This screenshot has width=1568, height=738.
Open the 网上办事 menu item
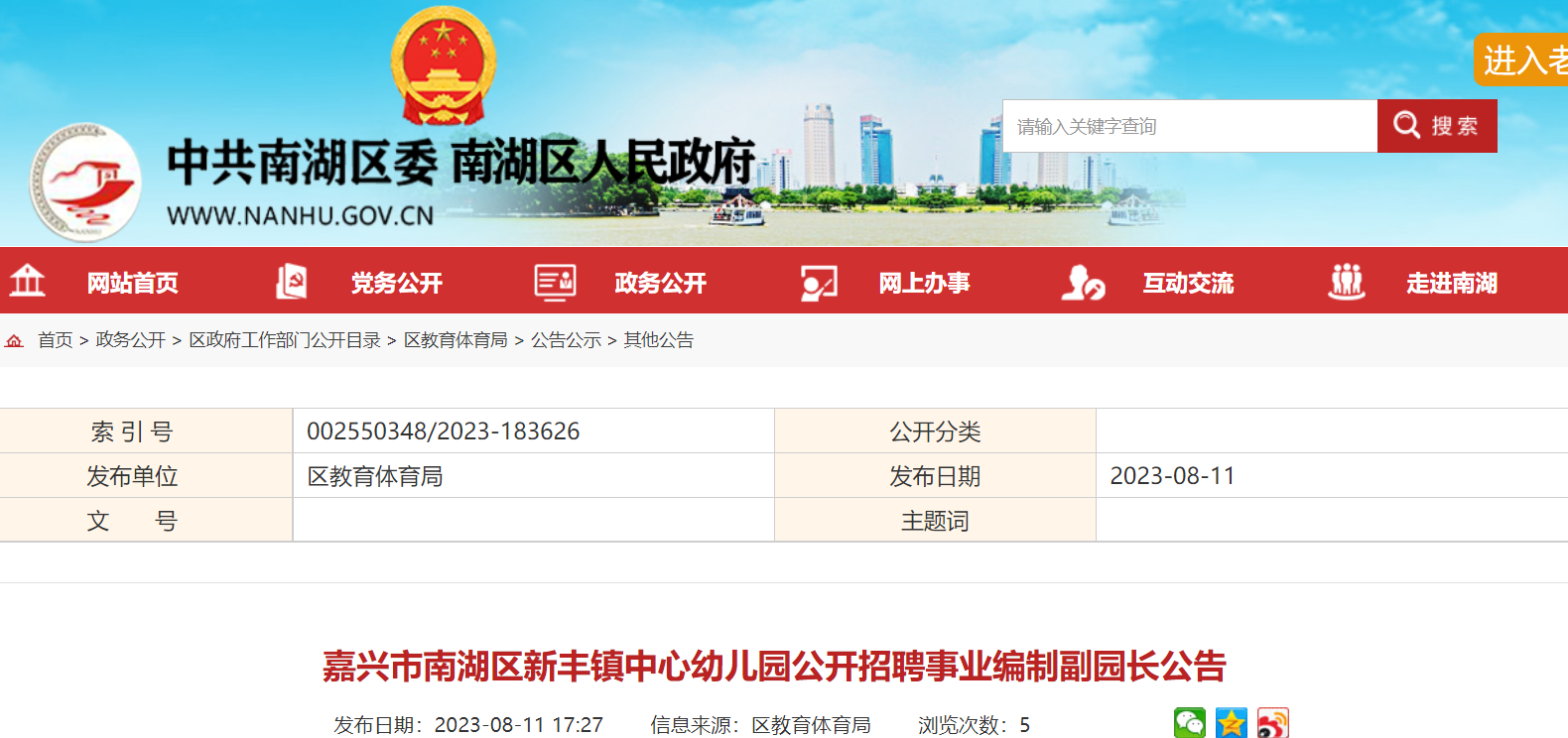[925, 283]
